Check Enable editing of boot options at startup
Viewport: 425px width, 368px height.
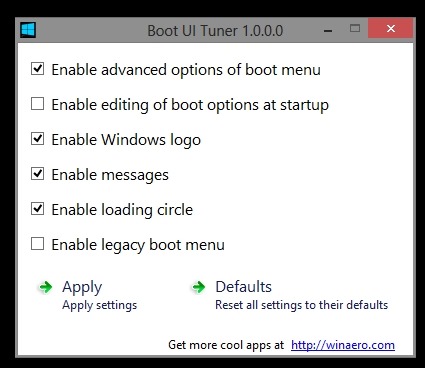pos(37,104)
